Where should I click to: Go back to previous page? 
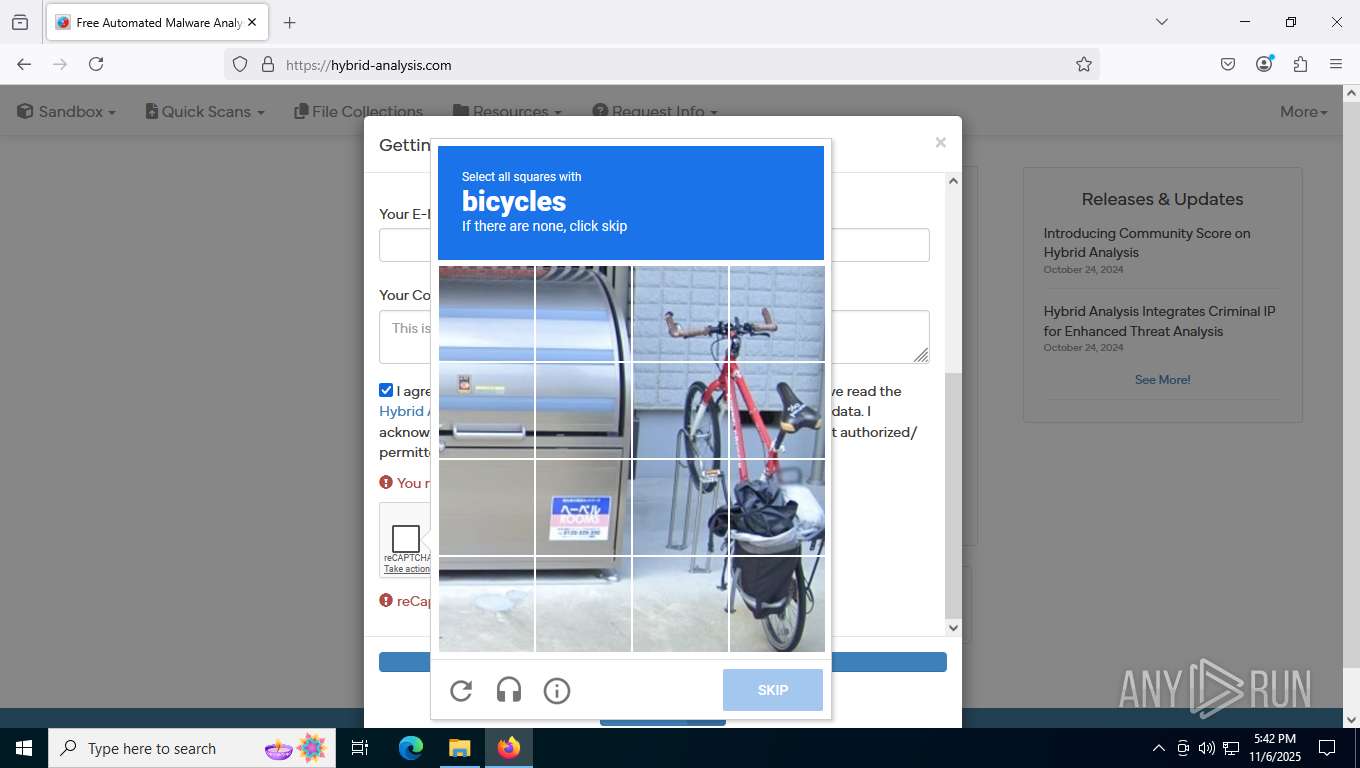pos(24,64)
